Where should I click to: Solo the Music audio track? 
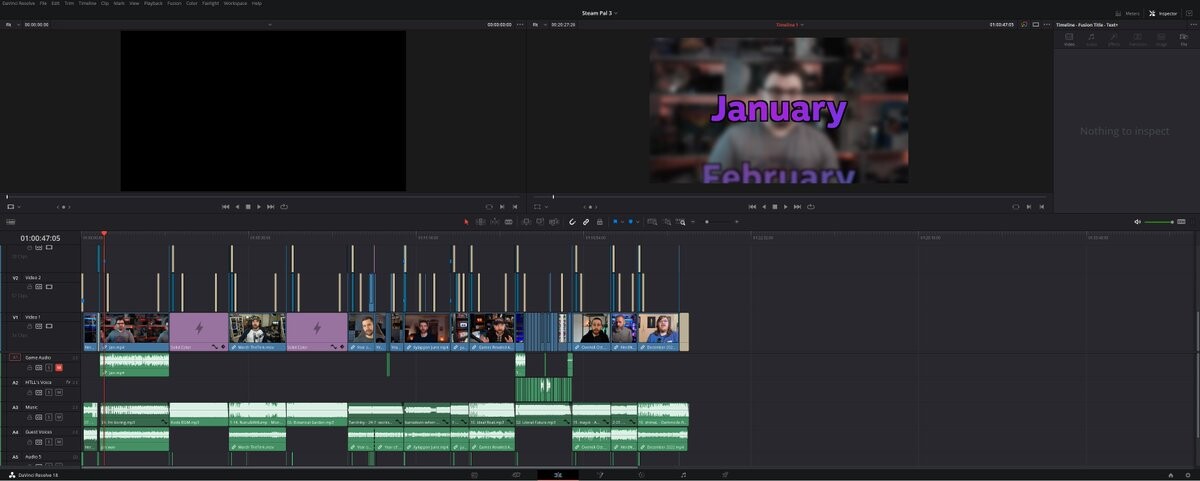(x=49, y=417)
